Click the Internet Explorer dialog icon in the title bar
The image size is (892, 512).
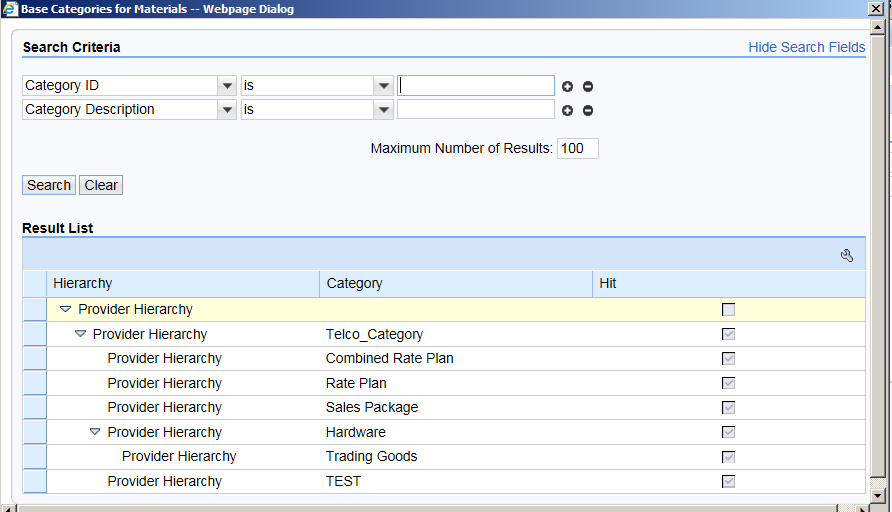tap(10, 9)
